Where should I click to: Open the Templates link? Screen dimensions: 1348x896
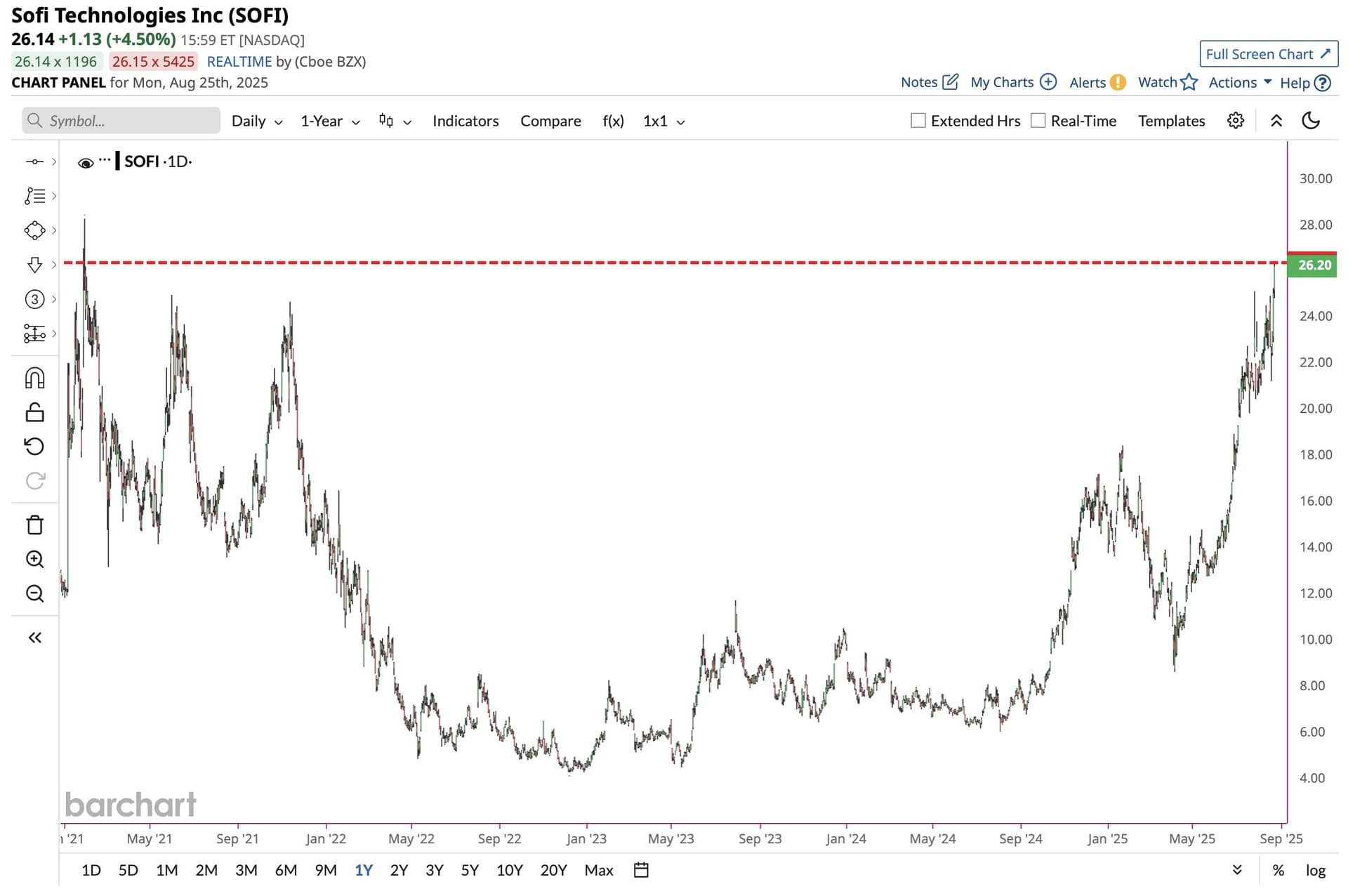point(1170,121)
